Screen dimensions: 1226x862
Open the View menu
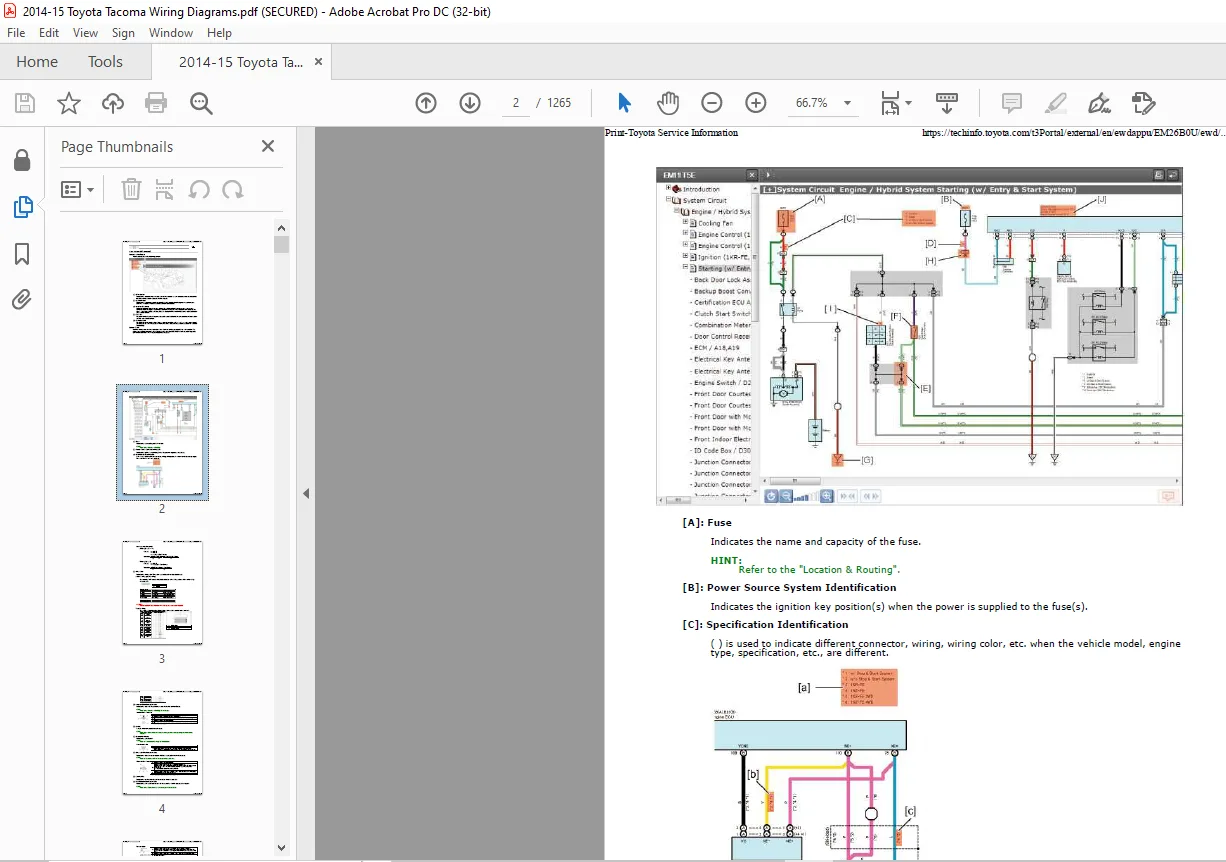(85, 33)
